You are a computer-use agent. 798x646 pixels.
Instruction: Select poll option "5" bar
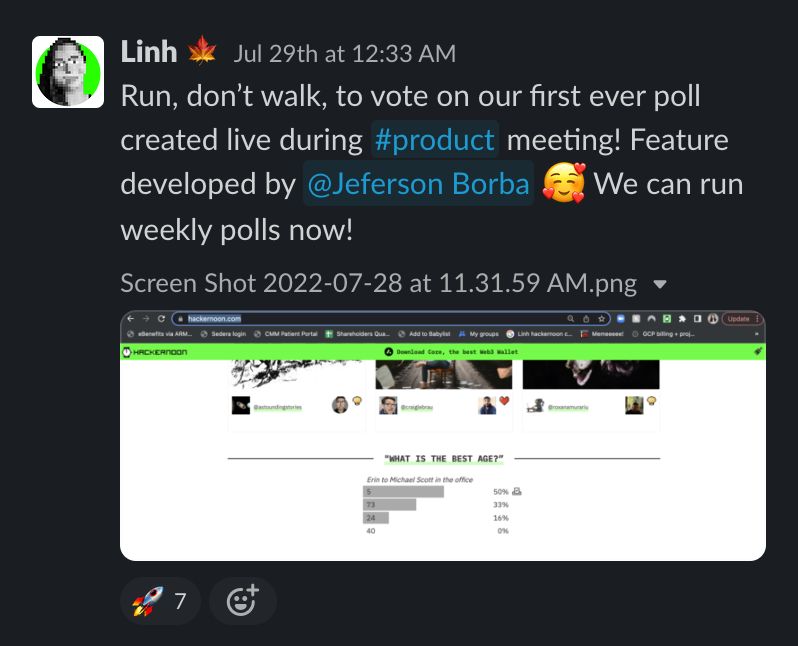pyautogui.click(x=404, y=491)
